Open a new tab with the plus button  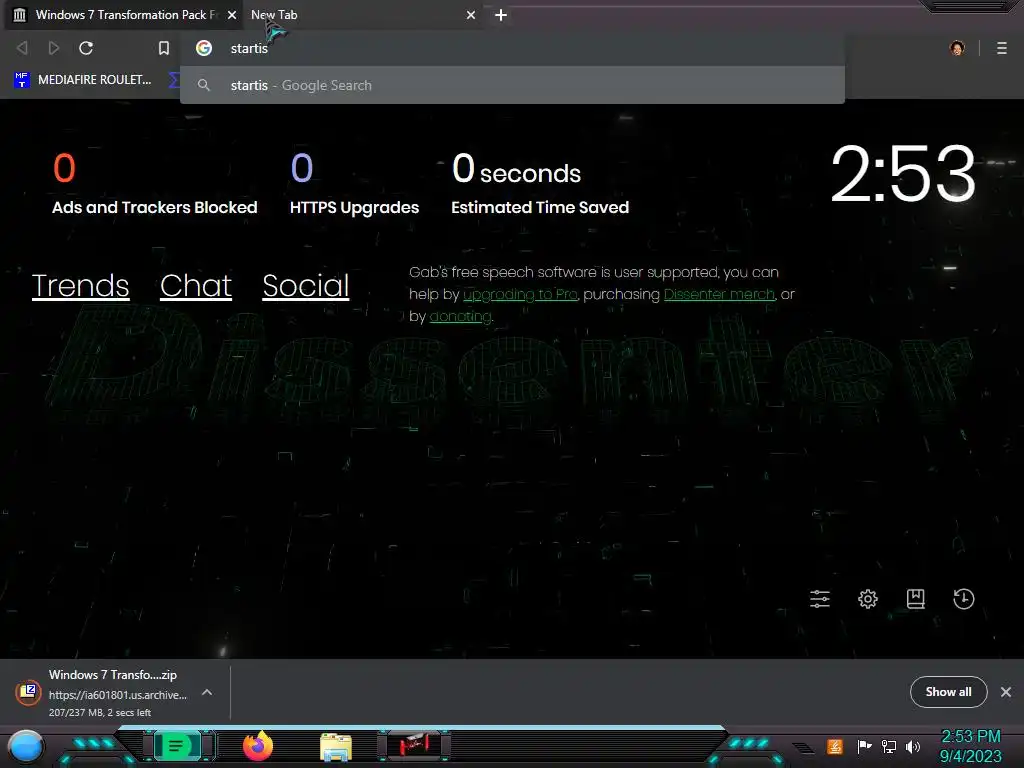click(x=501, y=15)
